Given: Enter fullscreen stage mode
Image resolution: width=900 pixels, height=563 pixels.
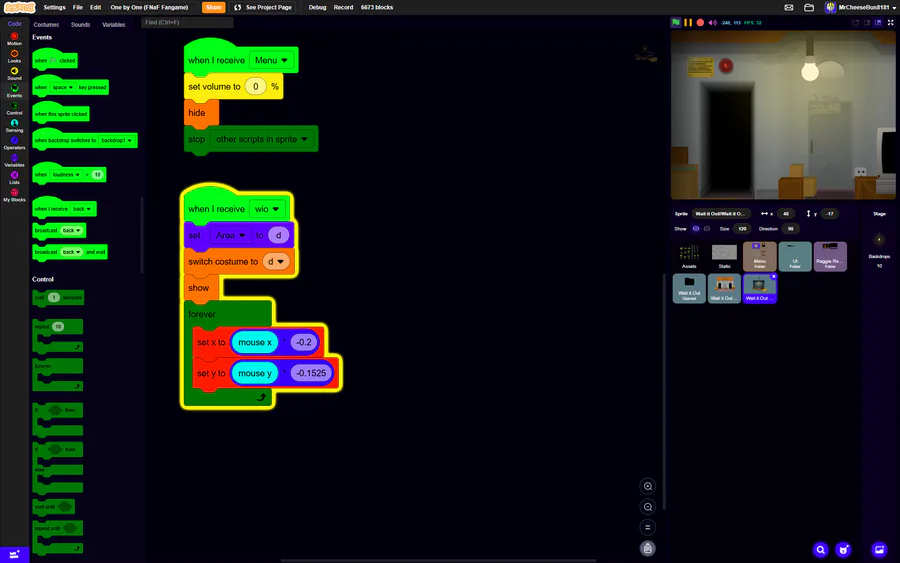Looking at the screenshot, I should pos(890,22).
